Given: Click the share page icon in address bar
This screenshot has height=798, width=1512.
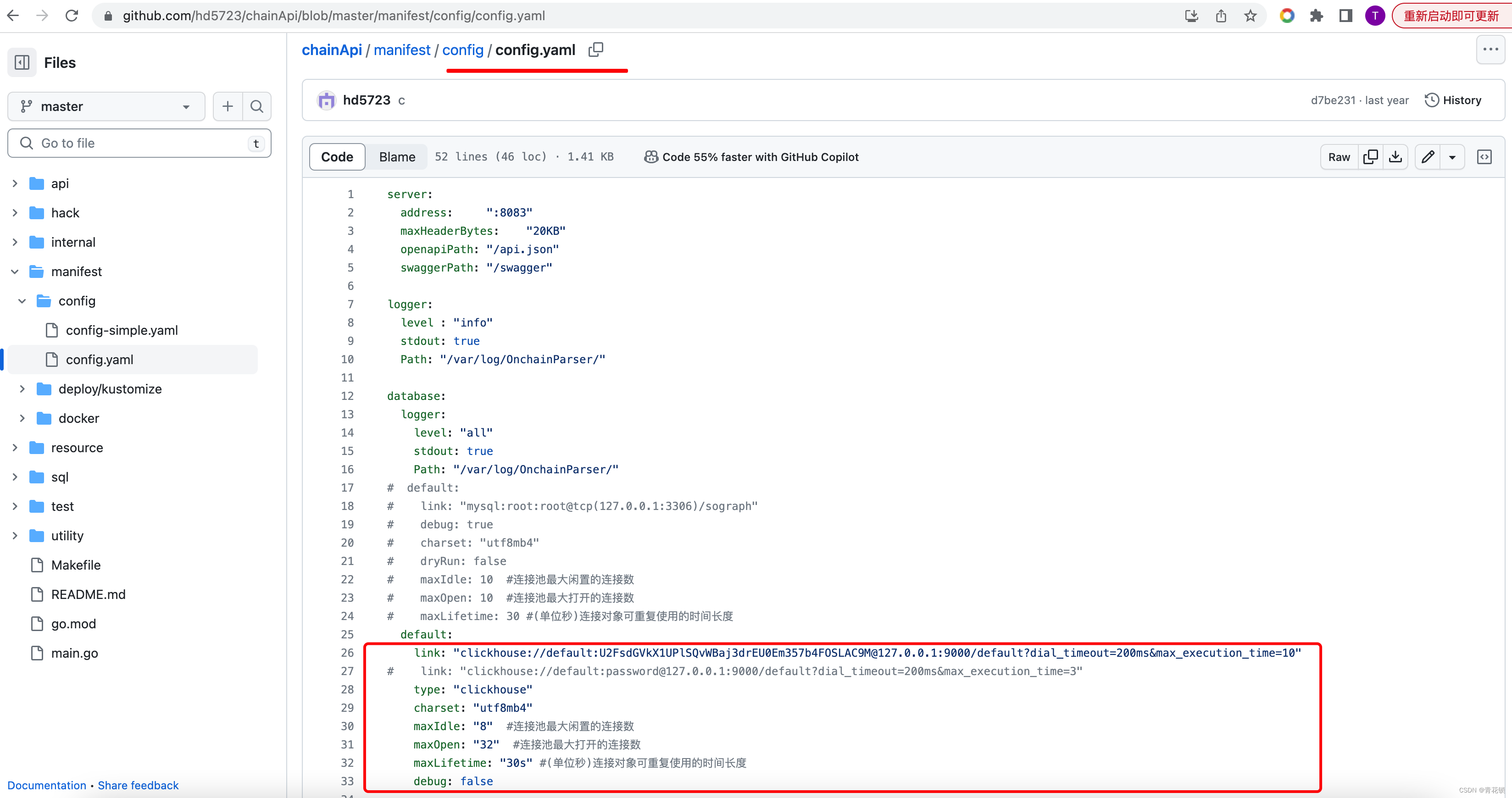Looking at the screenshot, I should [x=1221, y=16].
